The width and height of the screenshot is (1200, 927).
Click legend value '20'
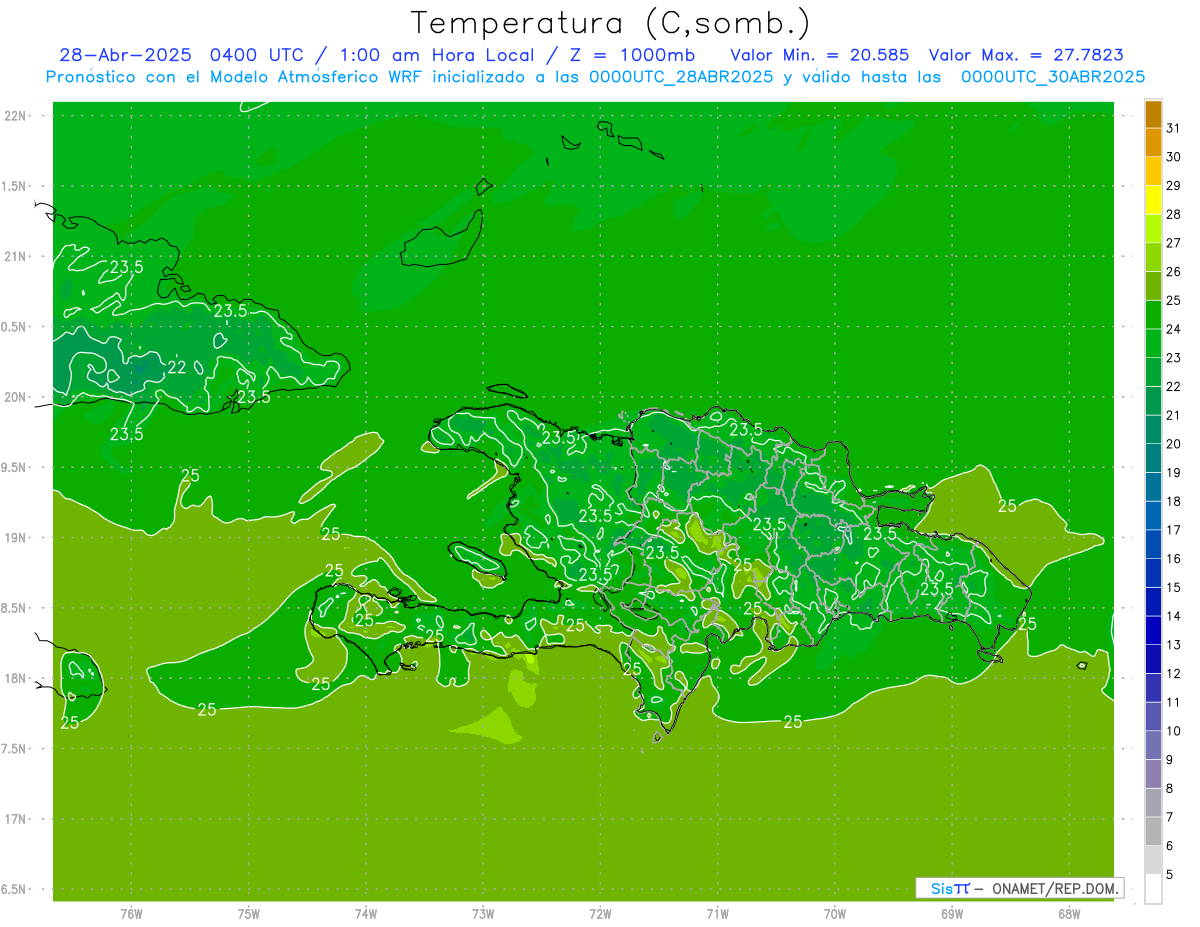pos(1174,444)
